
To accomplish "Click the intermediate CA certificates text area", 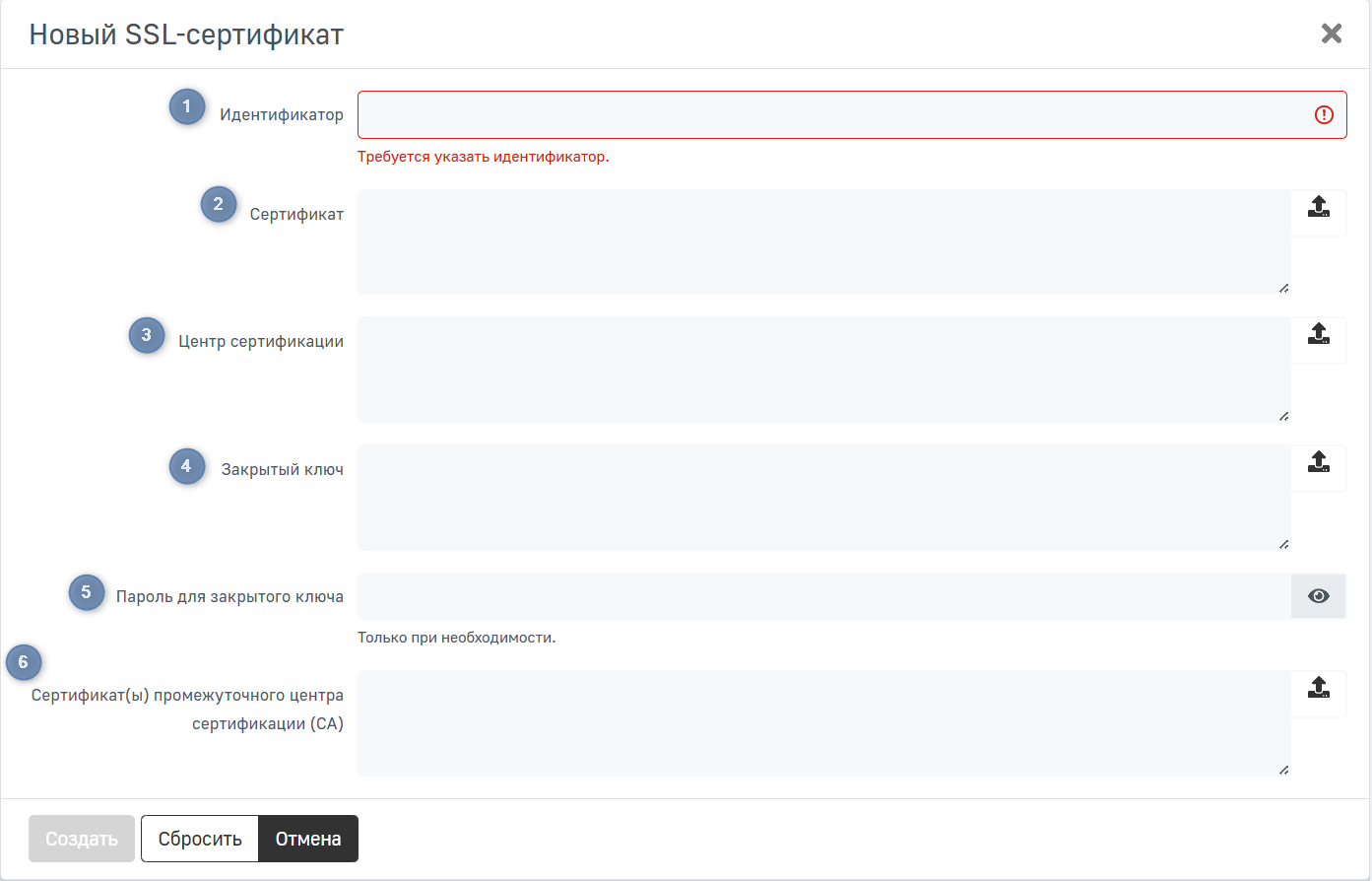I will (x=823, y=723).
